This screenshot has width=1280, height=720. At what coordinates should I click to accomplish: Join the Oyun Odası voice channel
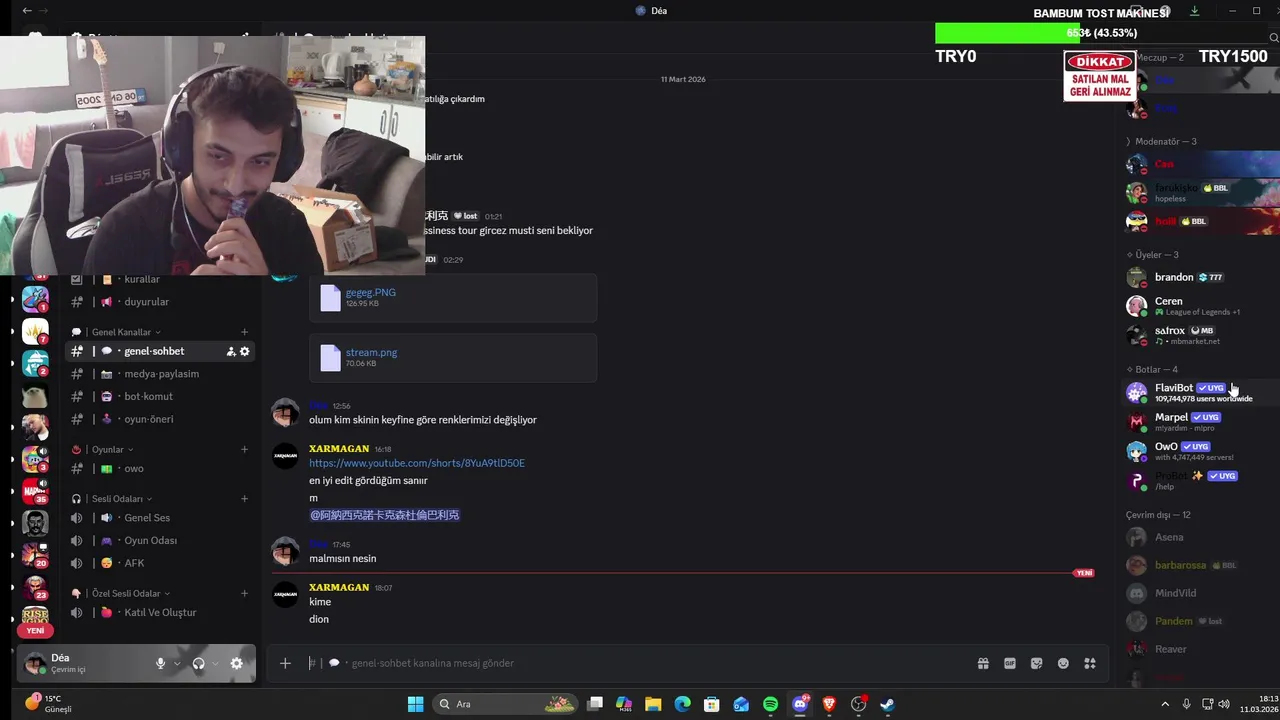[160, 540]
